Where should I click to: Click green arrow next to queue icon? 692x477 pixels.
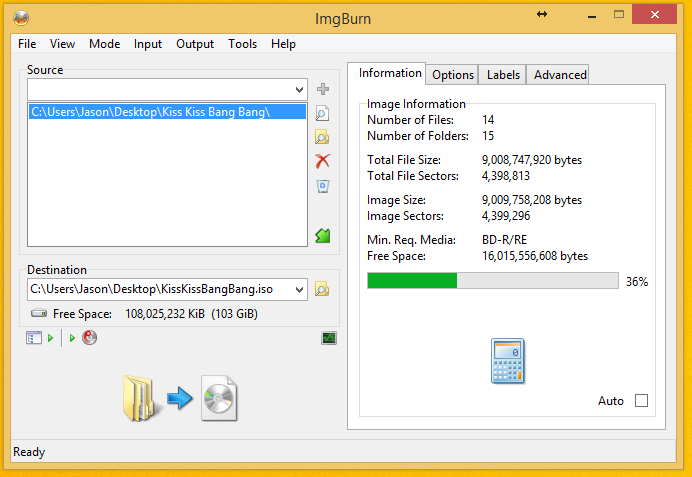pyautogui.click(x=51, y=338)
